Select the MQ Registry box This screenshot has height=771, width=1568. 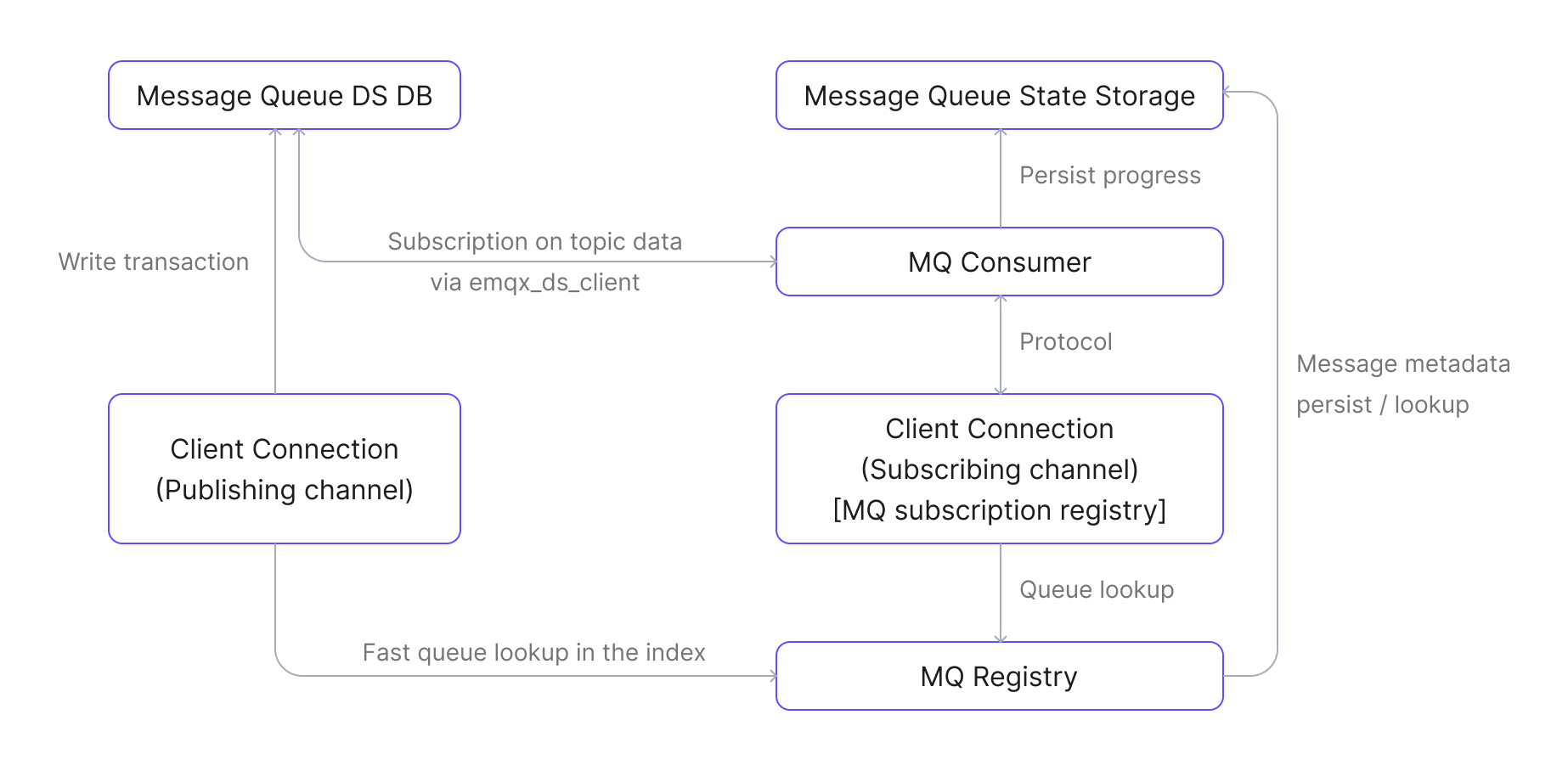[x=999, y=676]
